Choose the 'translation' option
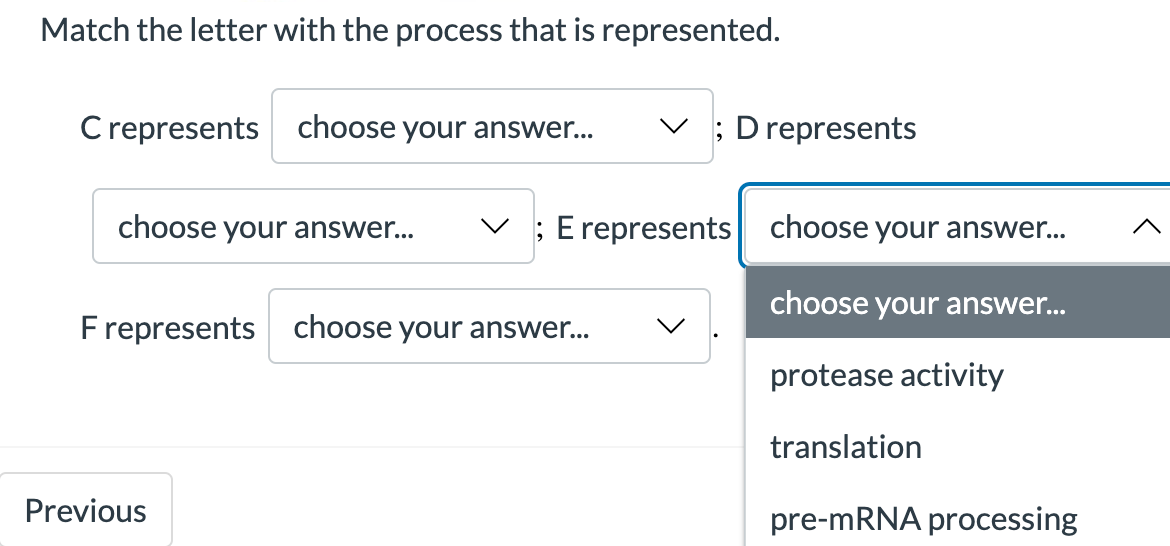This screenshot has height=546, width=1170. click(x=846, y=447)
